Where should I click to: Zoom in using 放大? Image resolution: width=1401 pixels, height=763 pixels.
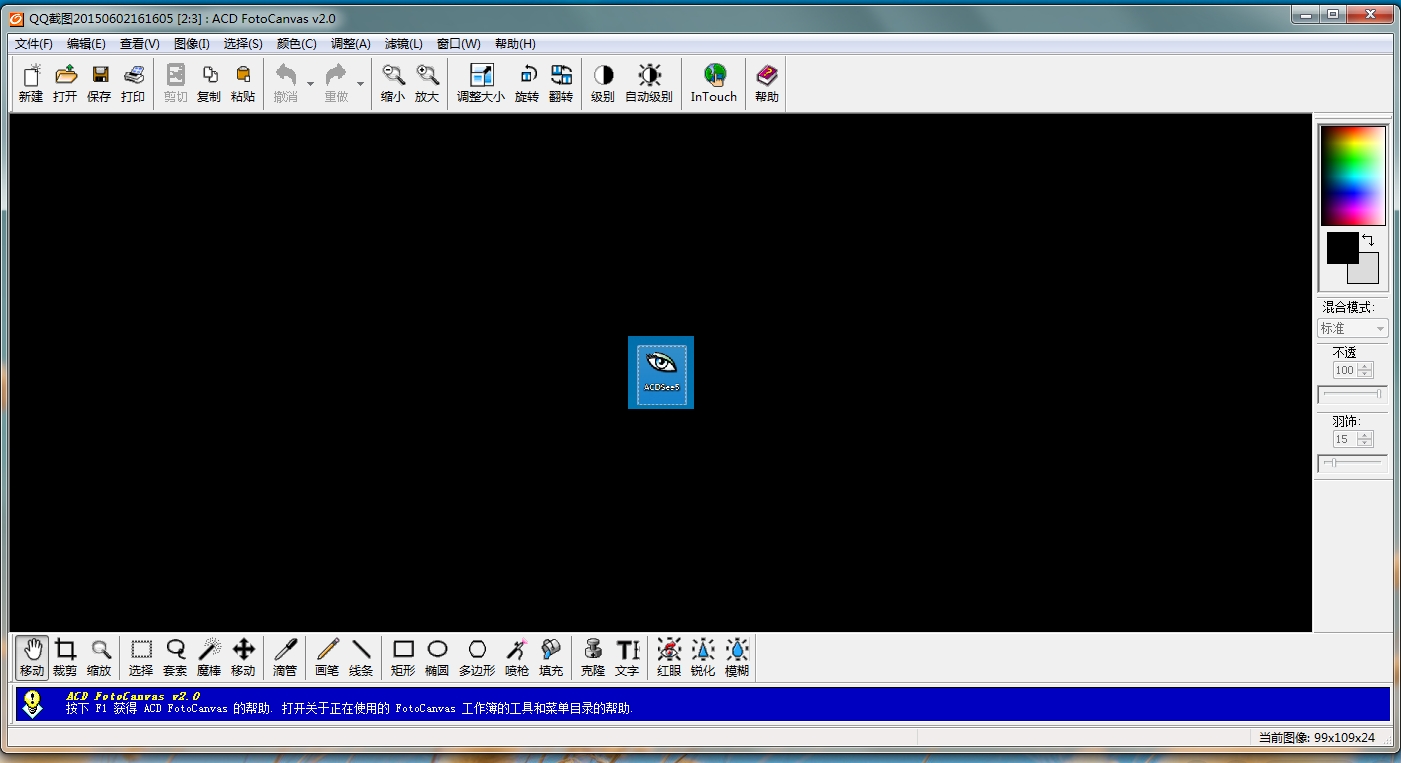(427, 83)
